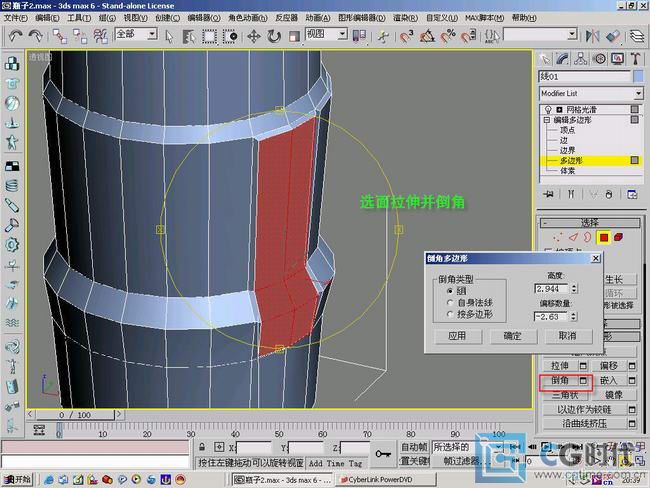Open the Display command panel tab

(618, 59)
